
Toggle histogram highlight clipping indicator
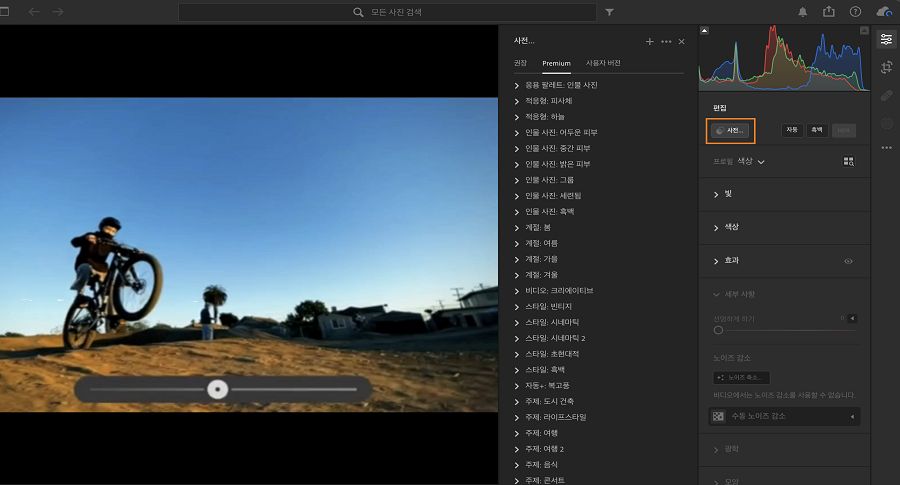click(864, 30)
